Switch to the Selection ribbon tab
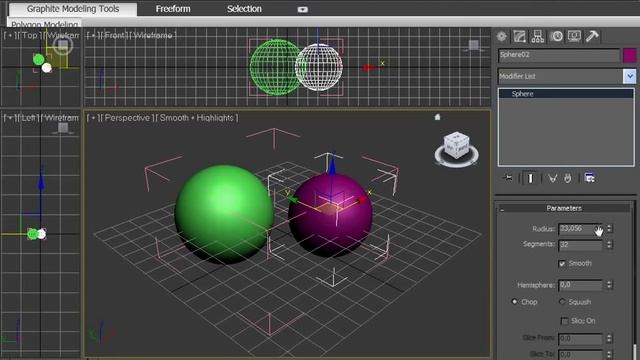This screenshot has height=360, width=640. click(x=244, y=9)
